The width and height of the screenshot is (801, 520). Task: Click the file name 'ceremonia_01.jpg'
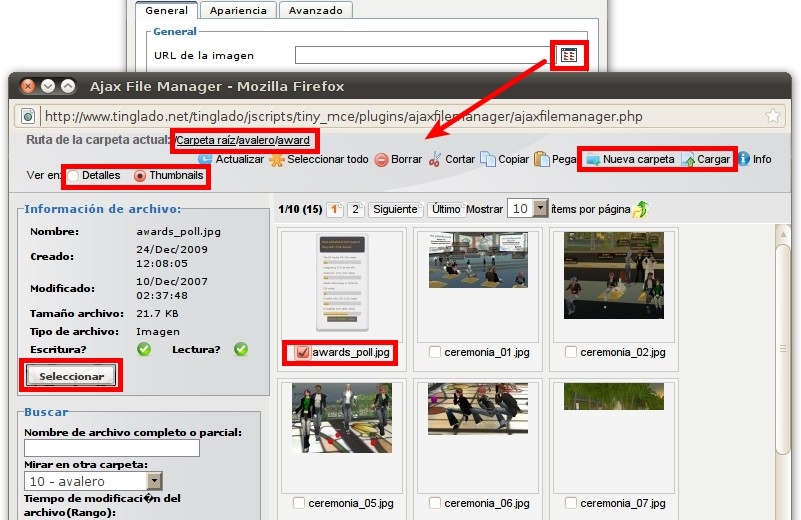click(x=487, y=352)
